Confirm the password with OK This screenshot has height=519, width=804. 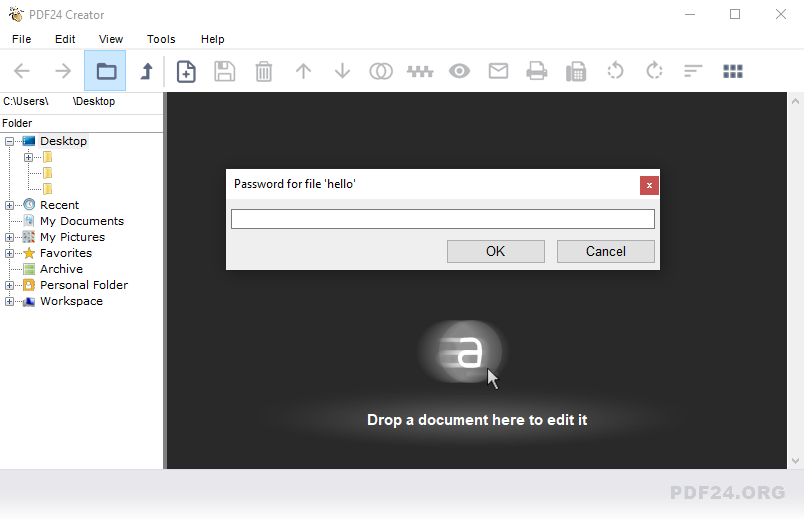495,251
